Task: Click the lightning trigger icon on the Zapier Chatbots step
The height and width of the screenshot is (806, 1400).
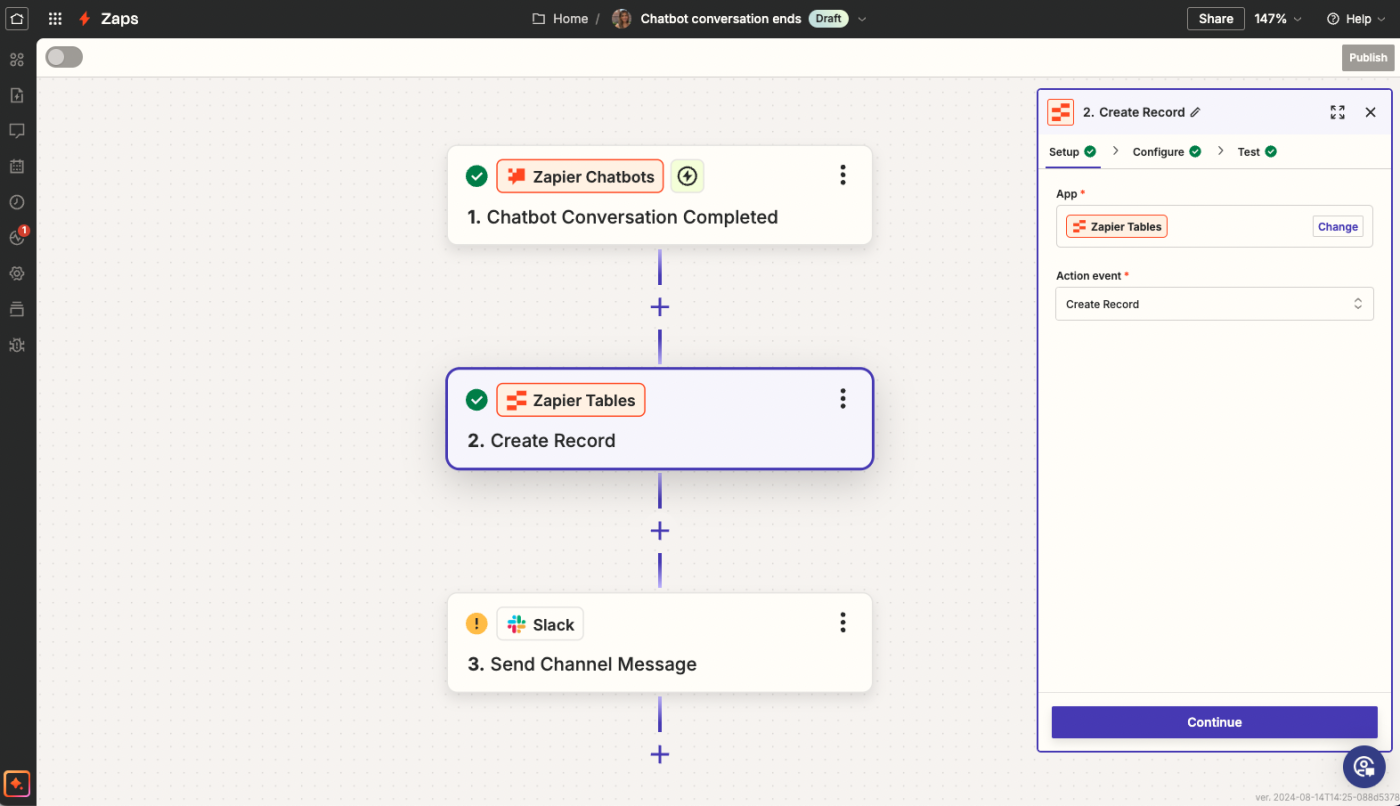Action: pos(687,177)
